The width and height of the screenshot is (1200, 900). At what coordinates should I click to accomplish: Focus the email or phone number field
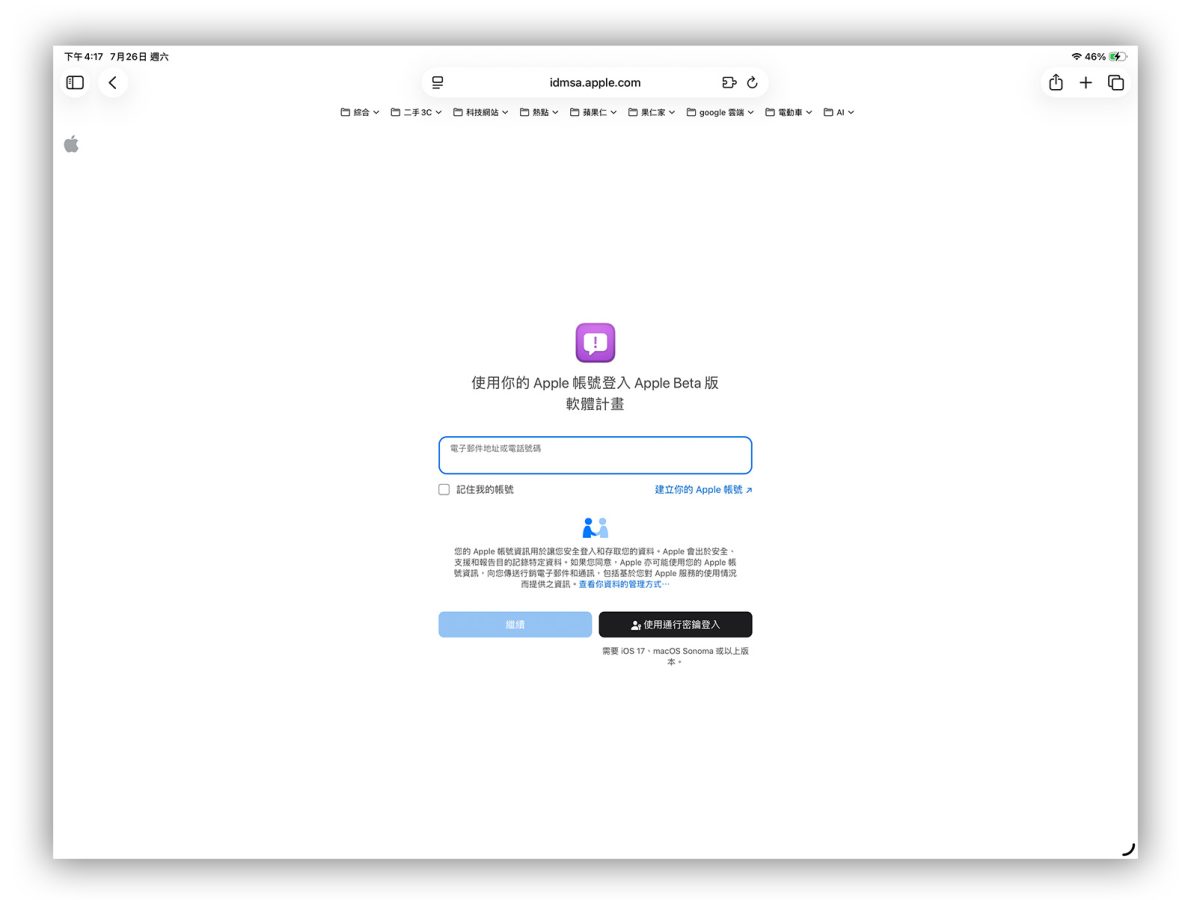pyautogui.click(x=595, y=455)
